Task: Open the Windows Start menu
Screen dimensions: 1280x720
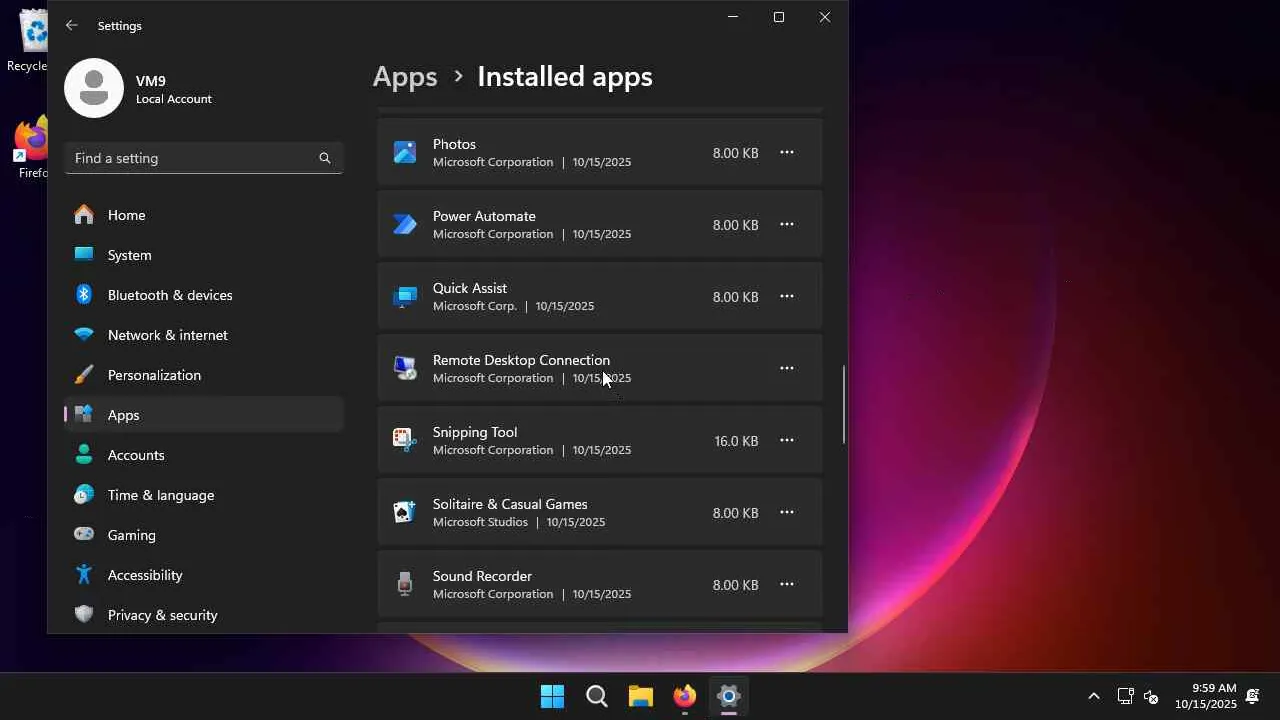Action: (552, 696)
